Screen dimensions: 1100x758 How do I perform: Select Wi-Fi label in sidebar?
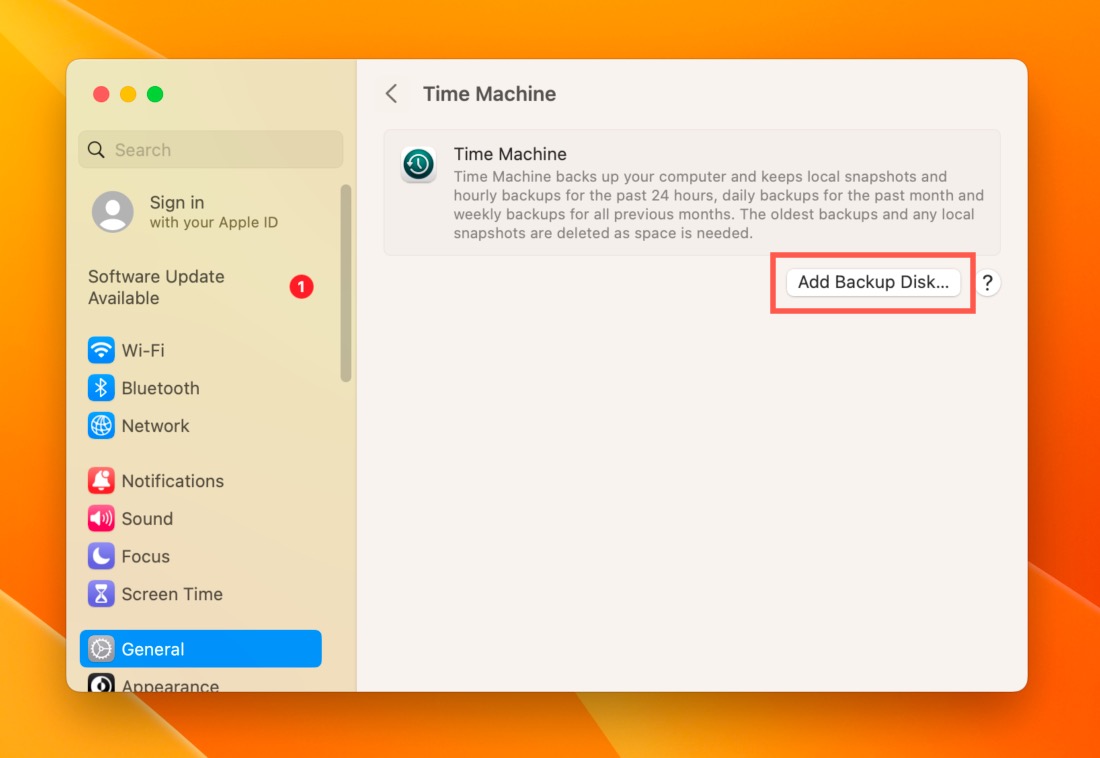coord(143,350)
